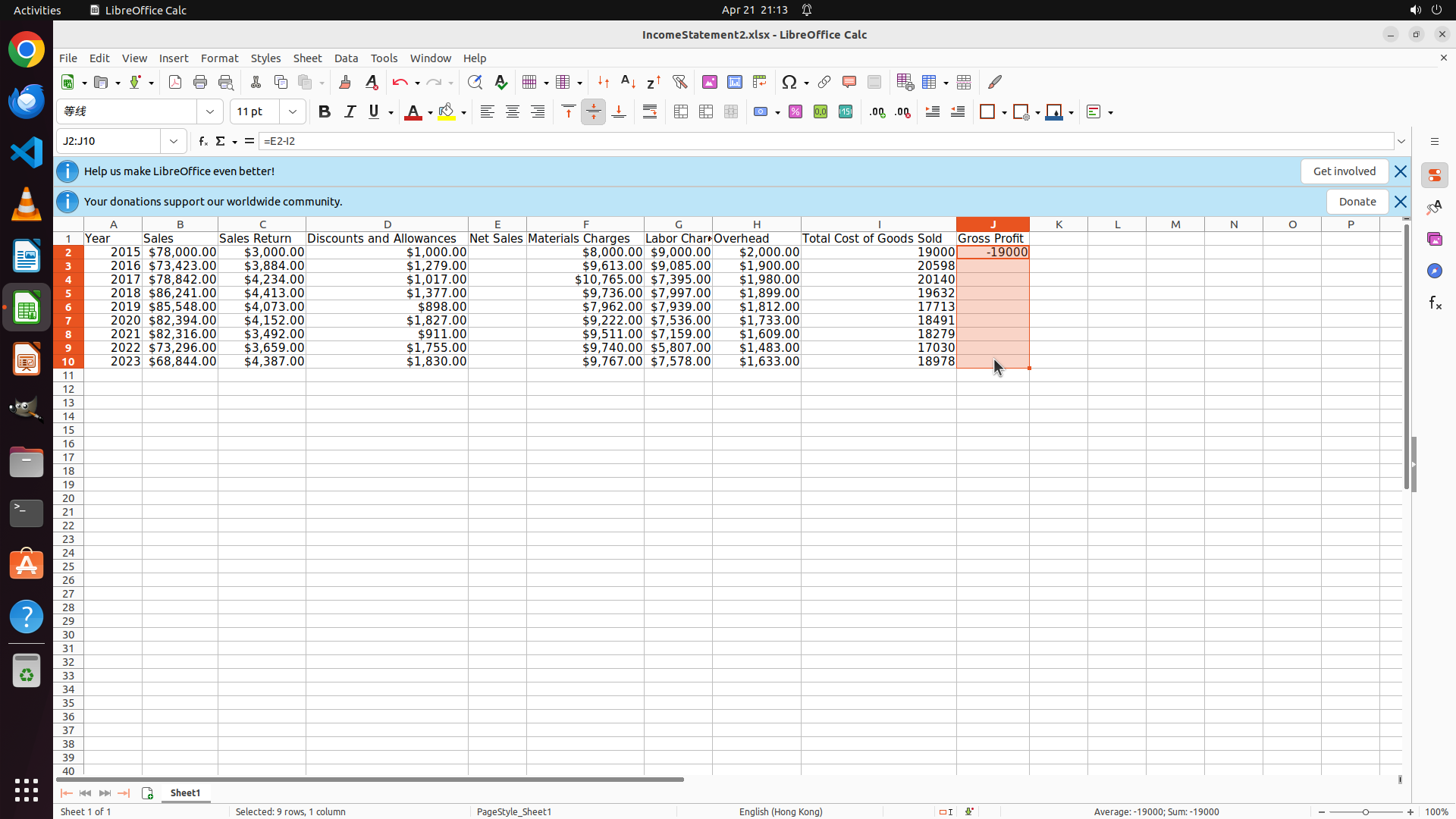The width and height of the screenshot is (1456, 819).
Task: Toggle Wrap Text for cells
Action: [x=650, y=112]
